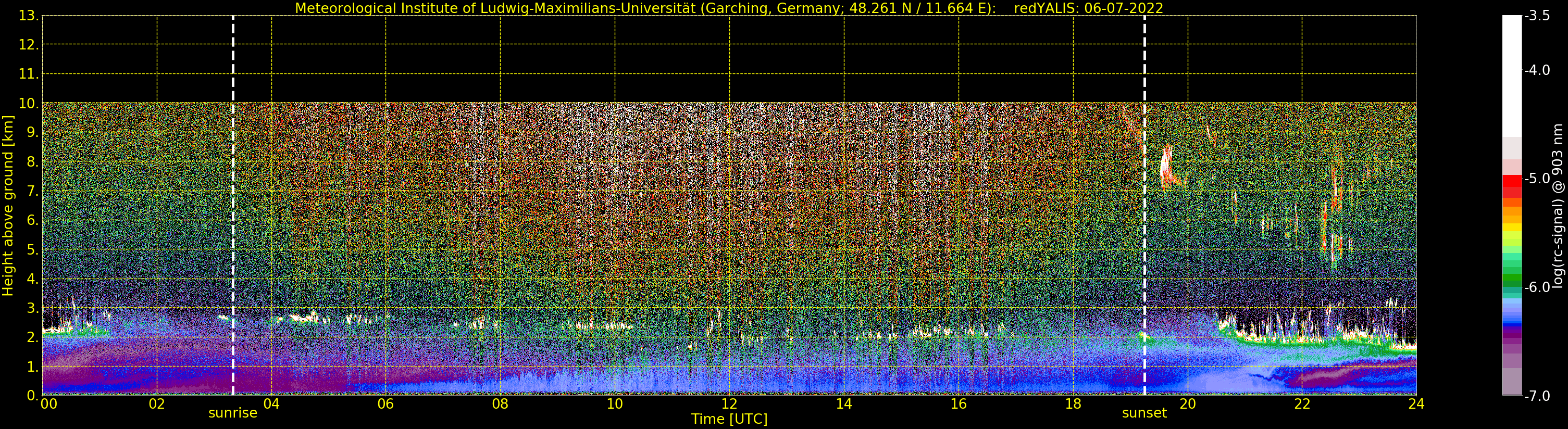Screen dimensions: 1568x429
Task: Click the 'sunset' label below the time axis
Action: 1144,413
